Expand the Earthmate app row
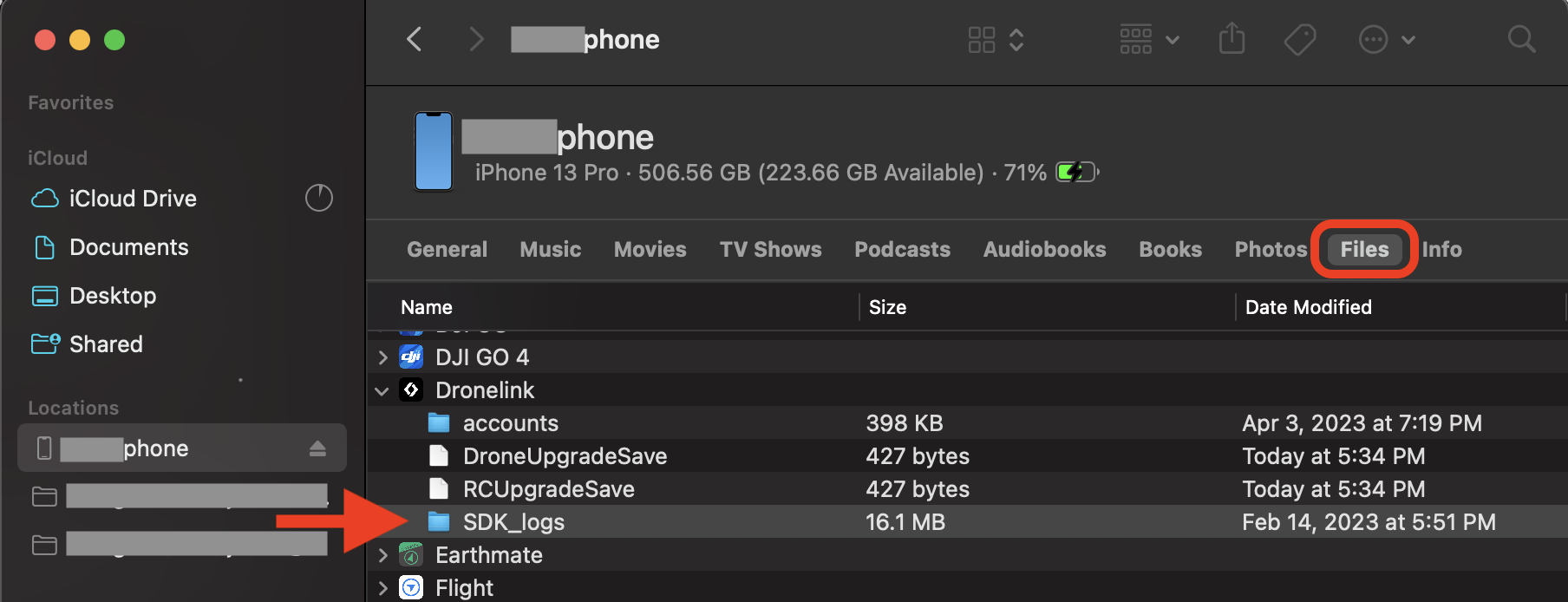The height and width of the screenshot is (602, 1568). (x=382, y=555)
